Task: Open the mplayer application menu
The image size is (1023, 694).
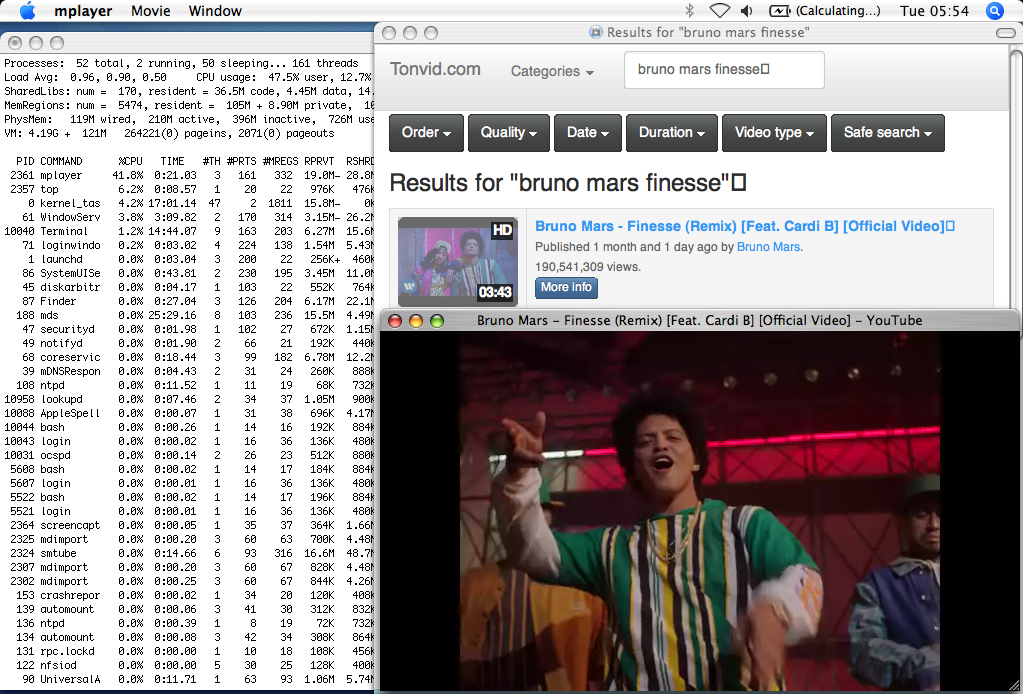Action: [83, 11]
